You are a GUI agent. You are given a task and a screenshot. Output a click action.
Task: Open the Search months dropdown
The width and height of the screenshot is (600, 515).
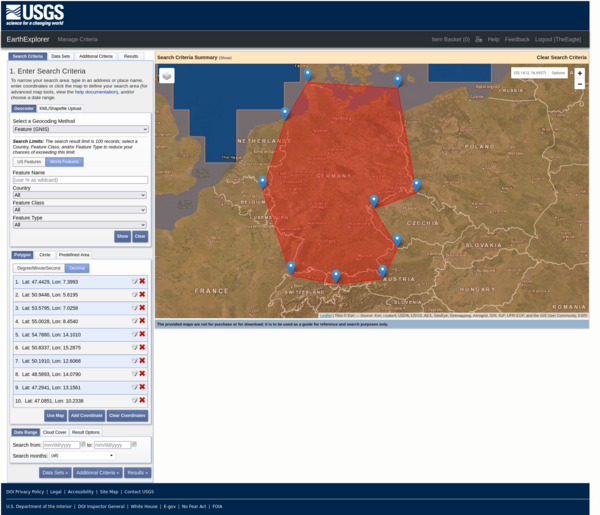[82, 455]
